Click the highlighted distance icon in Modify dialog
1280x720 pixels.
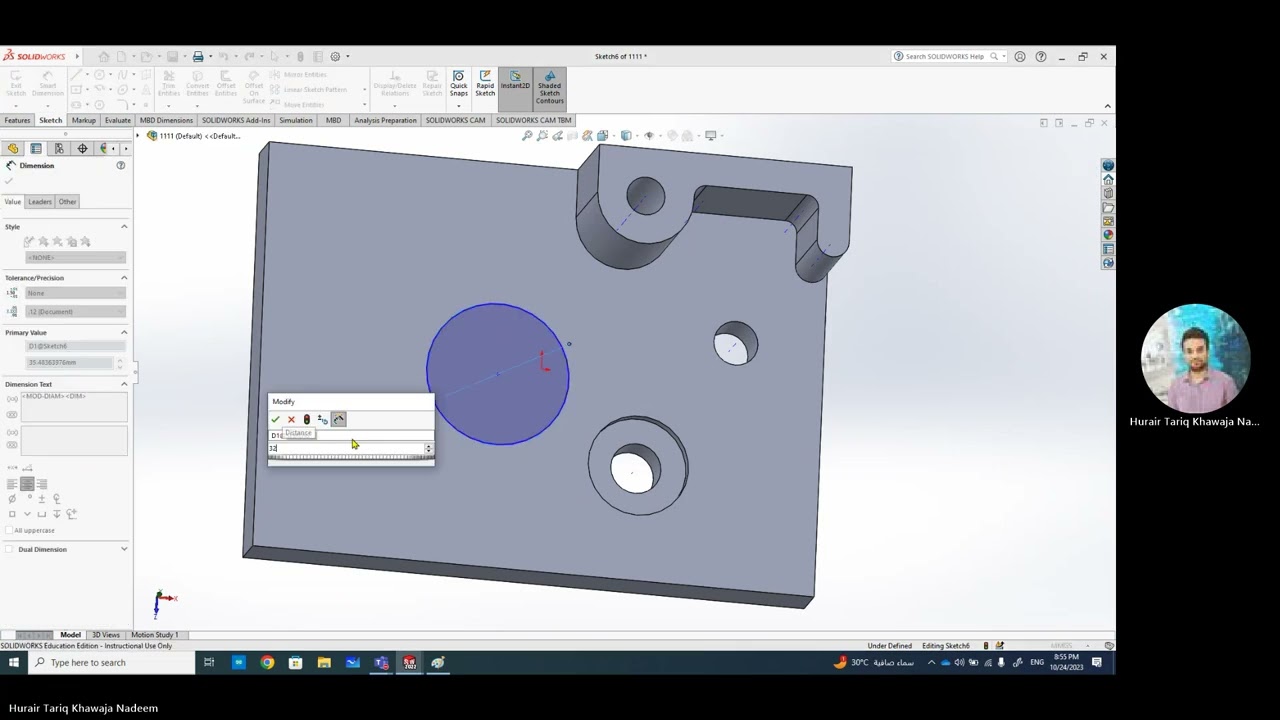pyautogui.click(x=339, y=419)
